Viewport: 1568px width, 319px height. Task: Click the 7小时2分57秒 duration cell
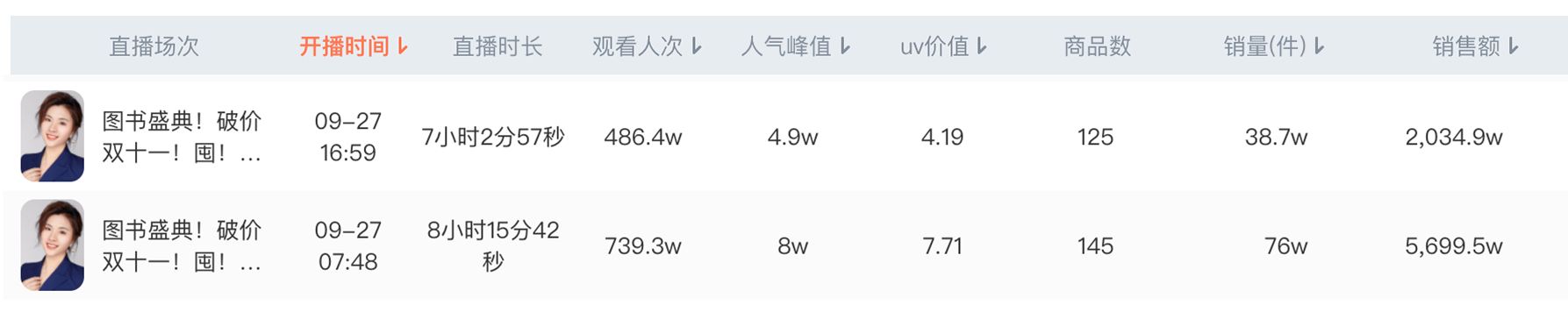pos(493,138)
